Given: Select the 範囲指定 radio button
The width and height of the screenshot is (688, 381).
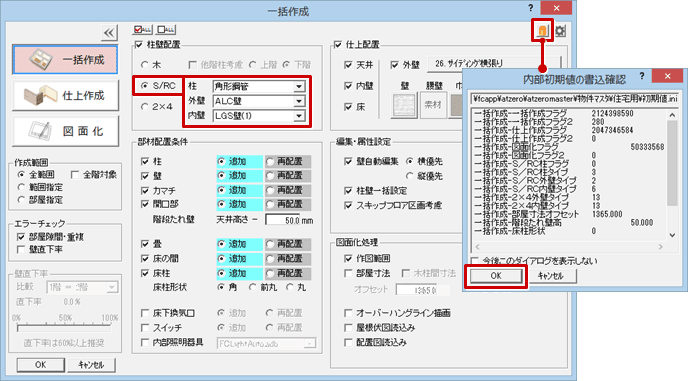Looking at the screenshot, I should click(x=21, y=187).
